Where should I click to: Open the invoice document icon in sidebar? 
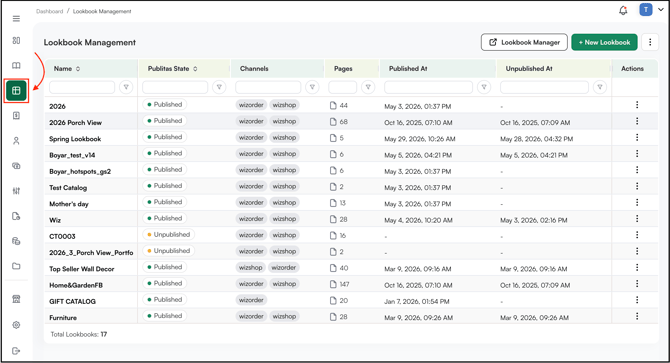pos(16,116)
